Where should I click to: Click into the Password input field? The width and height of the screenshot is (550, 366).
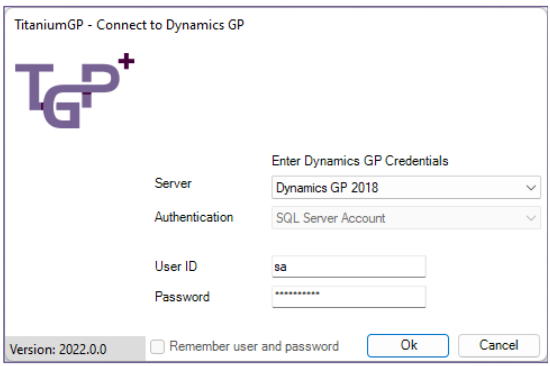[x=349, y=297]
